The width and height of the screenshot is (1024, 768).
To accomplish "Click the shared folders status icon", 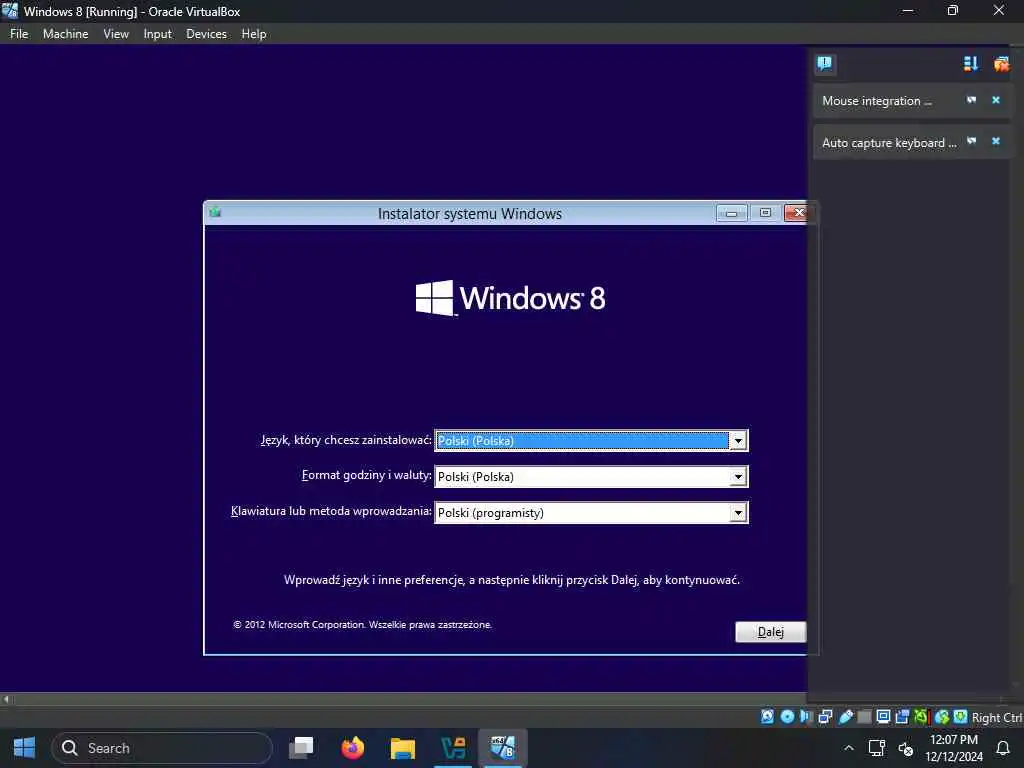I will pyautogui.click(x=864, y=716).
